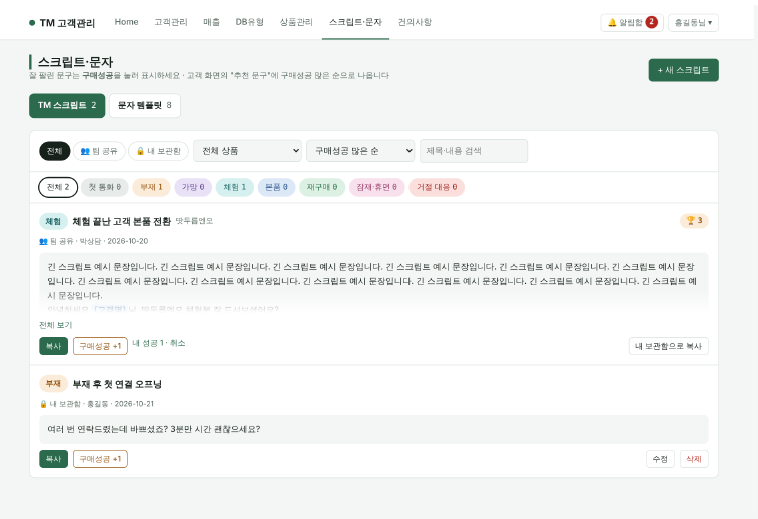Viewport: 758px width, 519px height.
Task: Select the 부재 1 category chip
Action: 151,187
